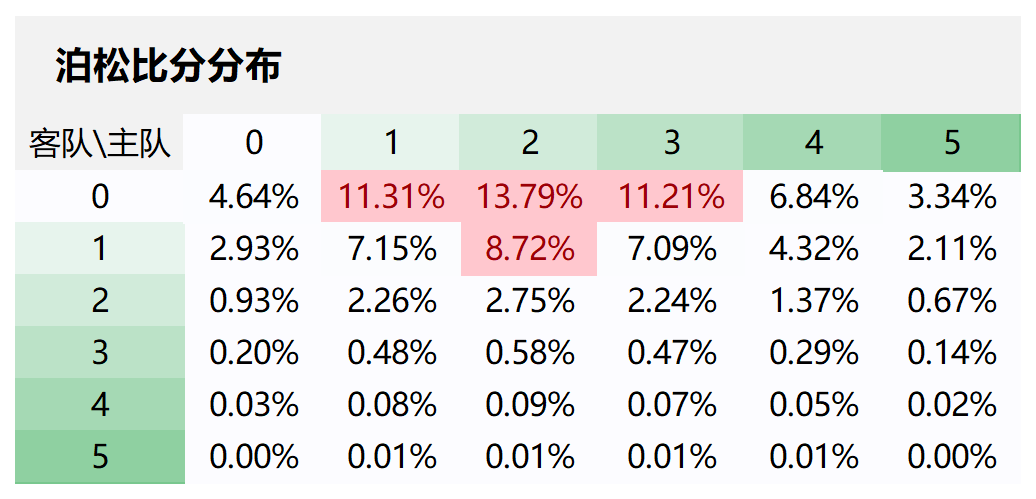
Task: Select home team column header 3
Action: pos(670,143)
